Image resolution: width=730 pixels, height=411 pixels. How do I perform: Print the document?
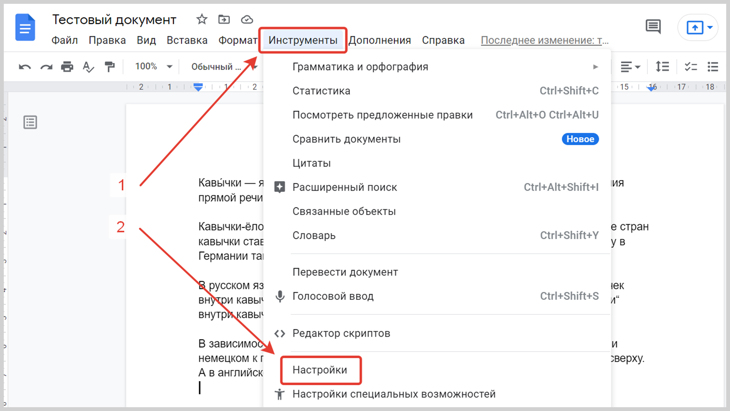tap(67, 67)
